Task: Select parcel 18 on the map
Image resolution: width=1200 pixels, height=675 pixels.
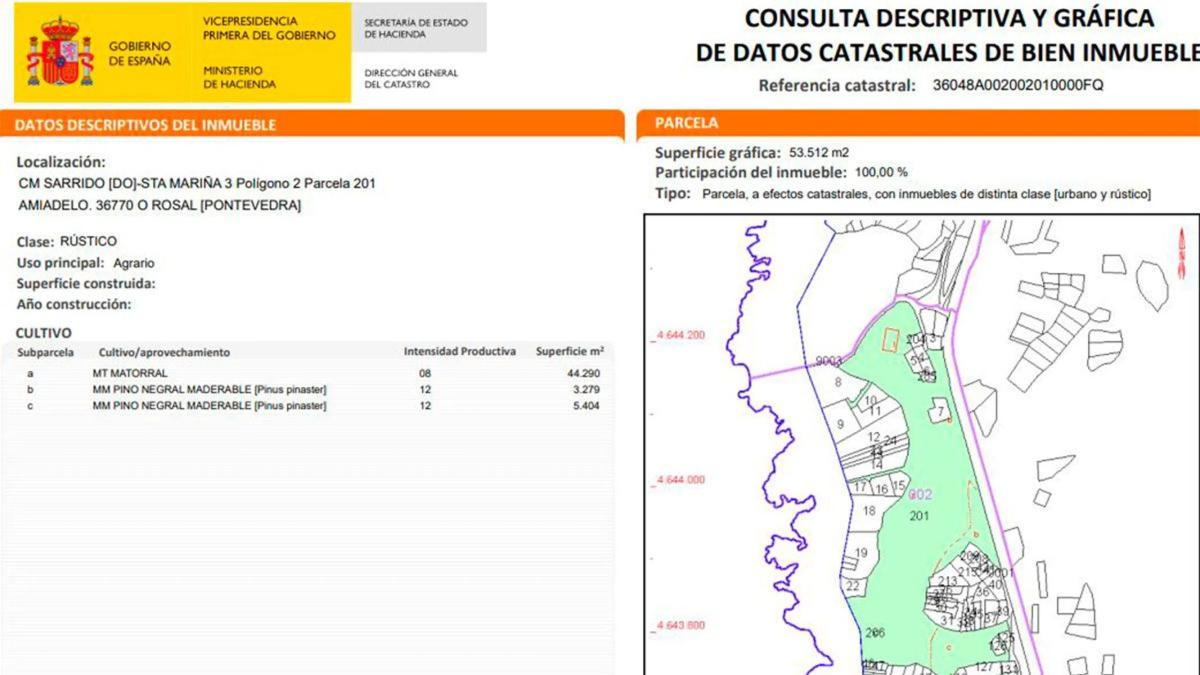Action: coord(869,511)
